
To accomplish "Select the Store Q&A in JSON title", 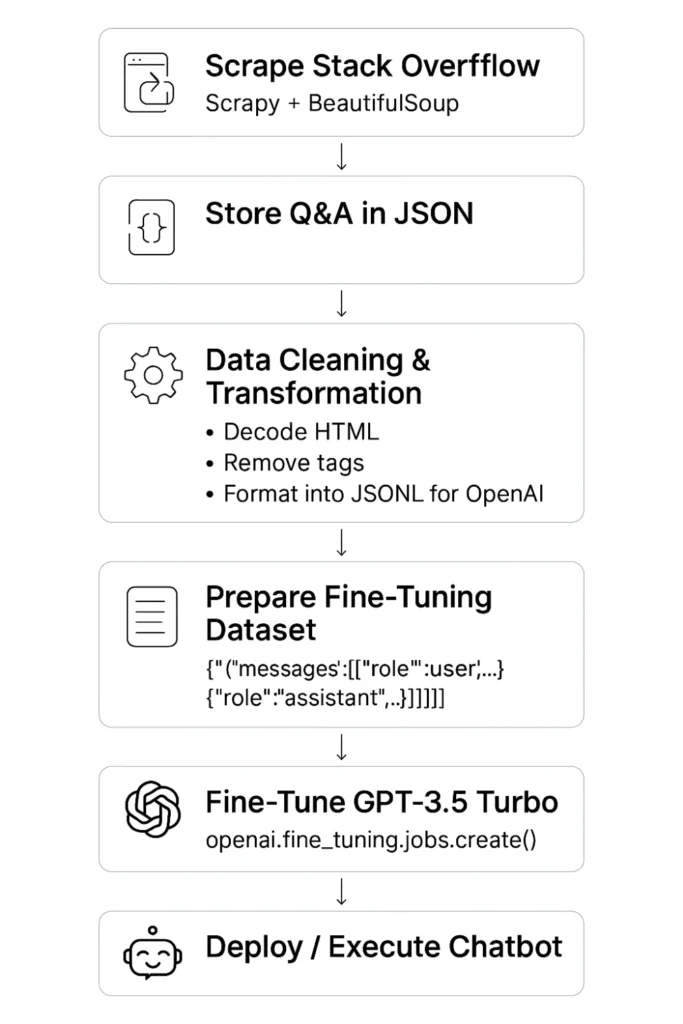I will point(339,213).
